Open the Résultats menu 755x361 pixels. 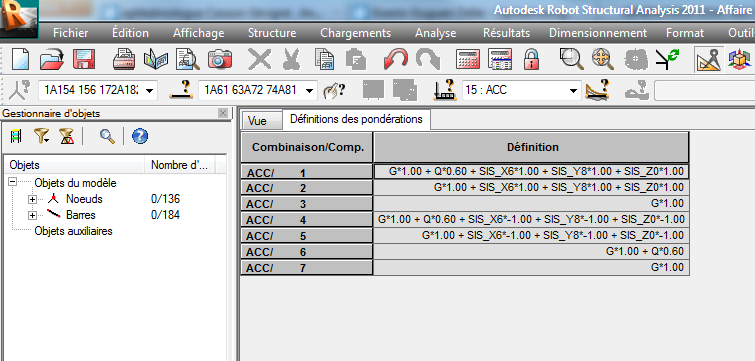(506, 33)
